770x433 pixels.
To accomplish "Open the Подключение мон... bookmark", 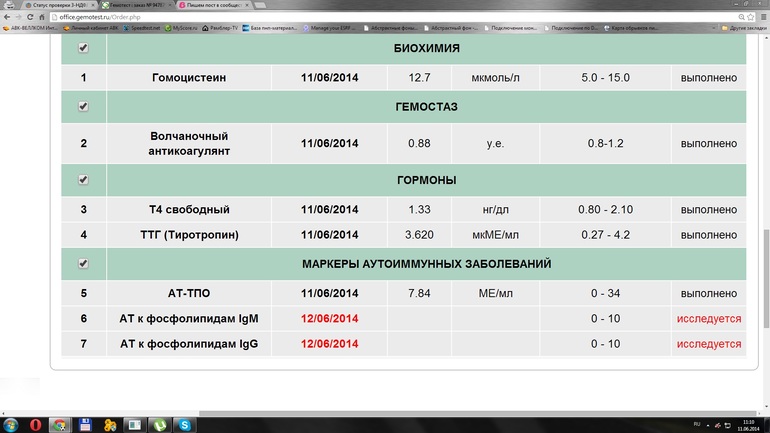I will [x=511, y=28].
